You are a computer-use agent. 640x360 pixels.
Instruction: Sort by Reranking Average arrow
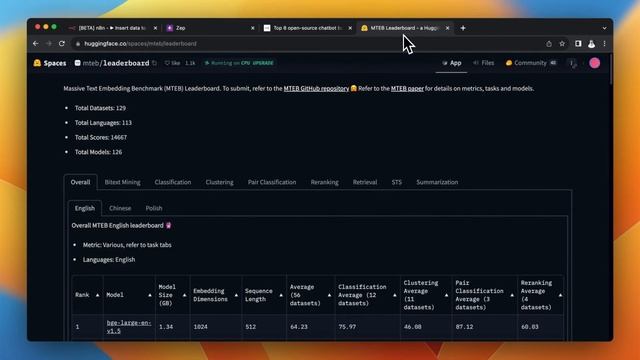point(560,295)
